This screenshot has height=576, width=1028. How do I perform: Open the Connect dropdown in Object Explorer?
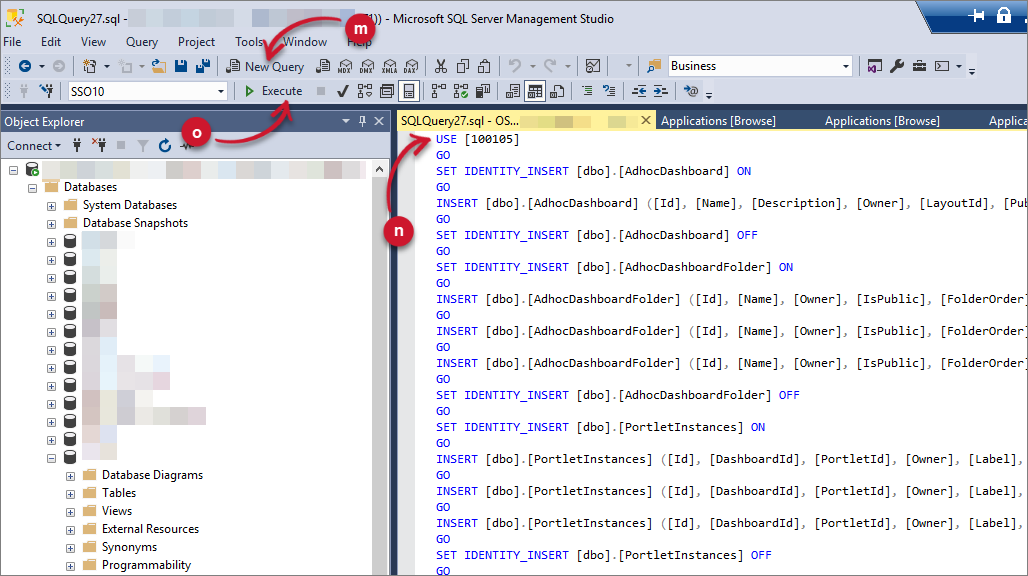point(33,145)
